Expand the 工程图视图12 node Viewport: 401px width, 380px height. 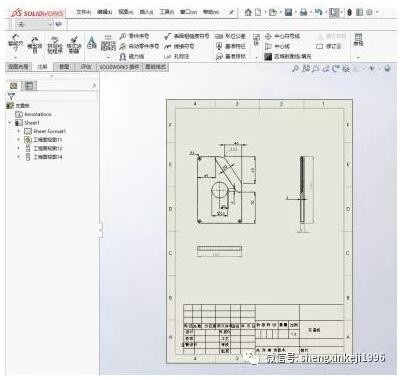[19, 148]
